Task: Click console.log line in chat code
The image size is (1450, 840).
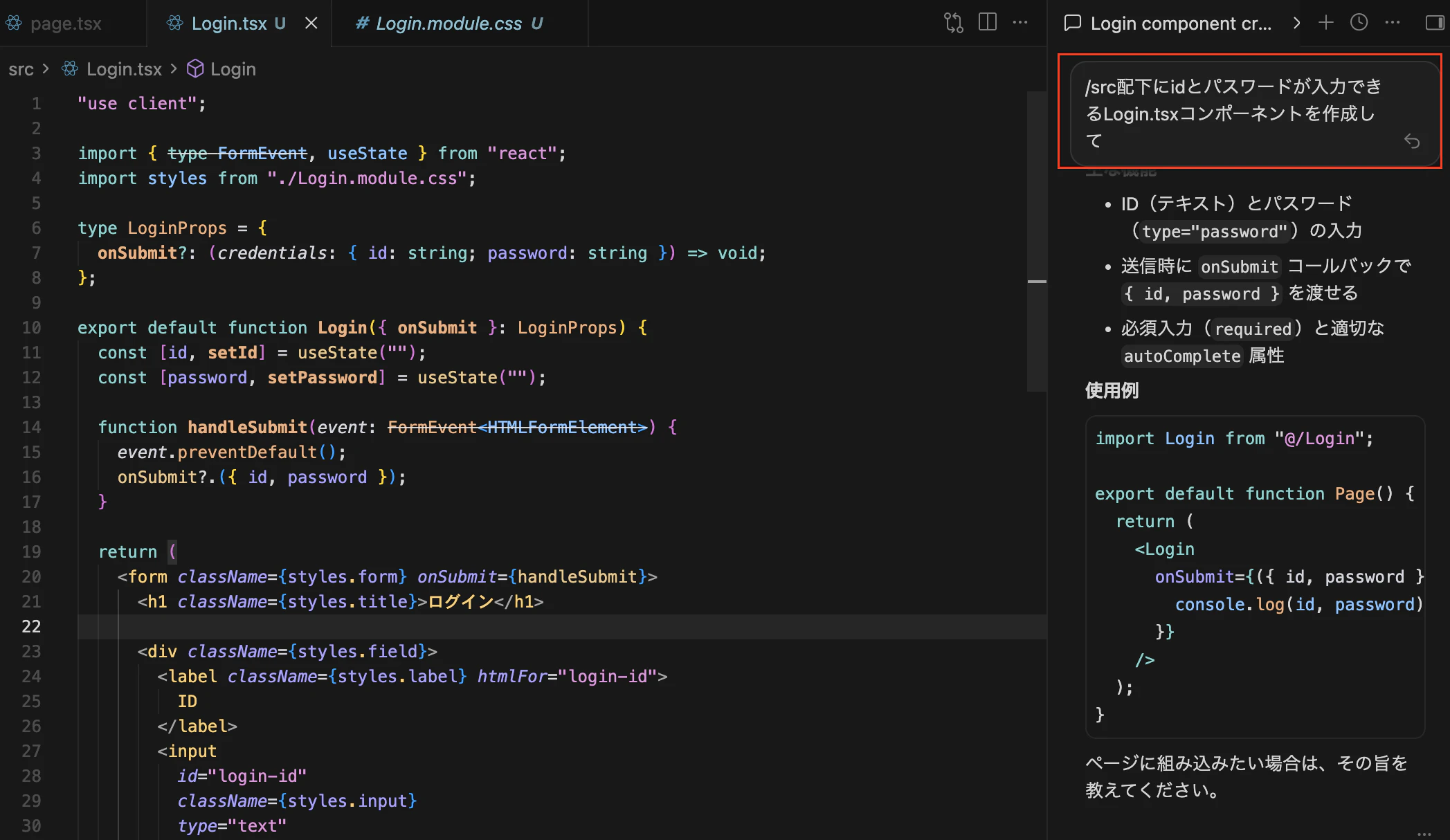Action: [x=1299, y=605]
